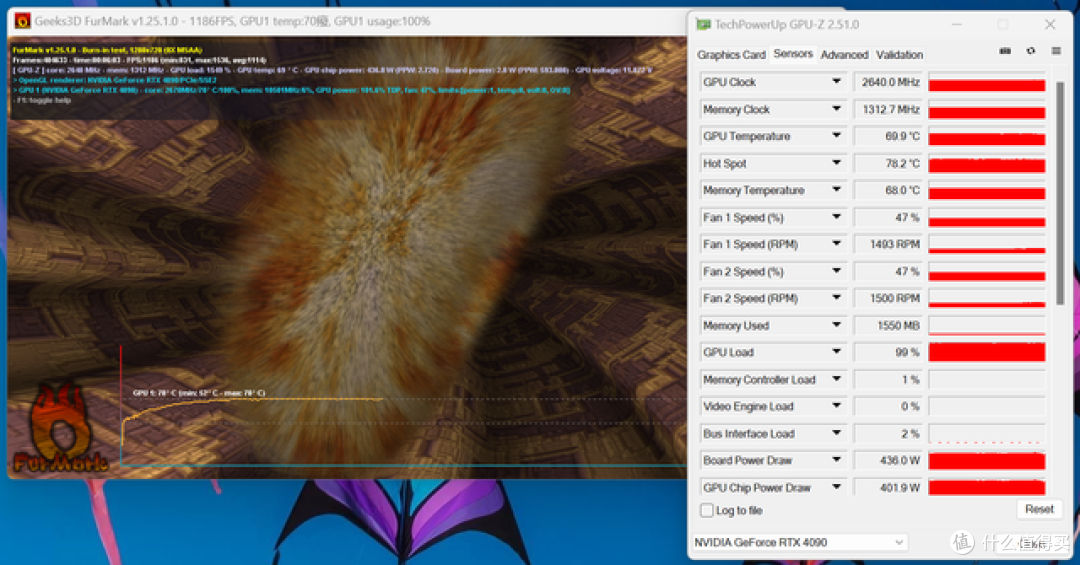
Task: Click the Memory Used 1550 MB value
Action: [x=889, y=325]
